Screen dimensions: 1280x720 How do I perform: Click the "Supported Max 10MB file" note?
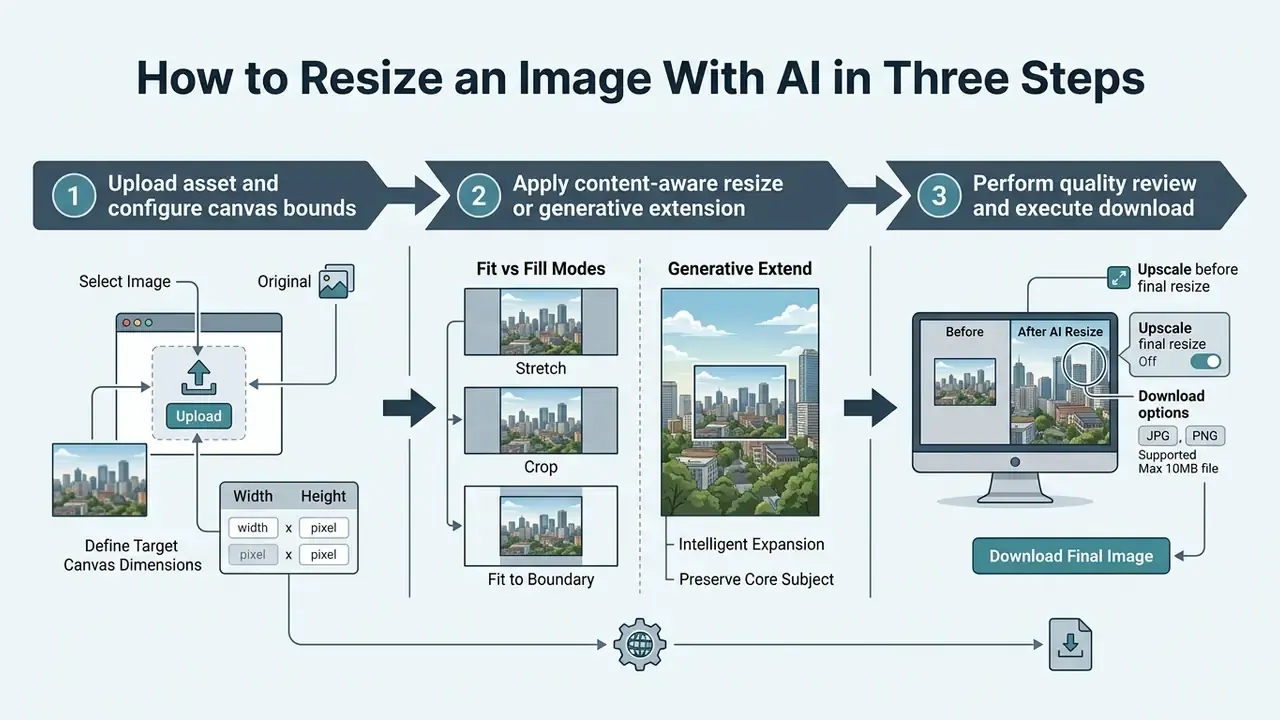click(x=1178, y=461)
